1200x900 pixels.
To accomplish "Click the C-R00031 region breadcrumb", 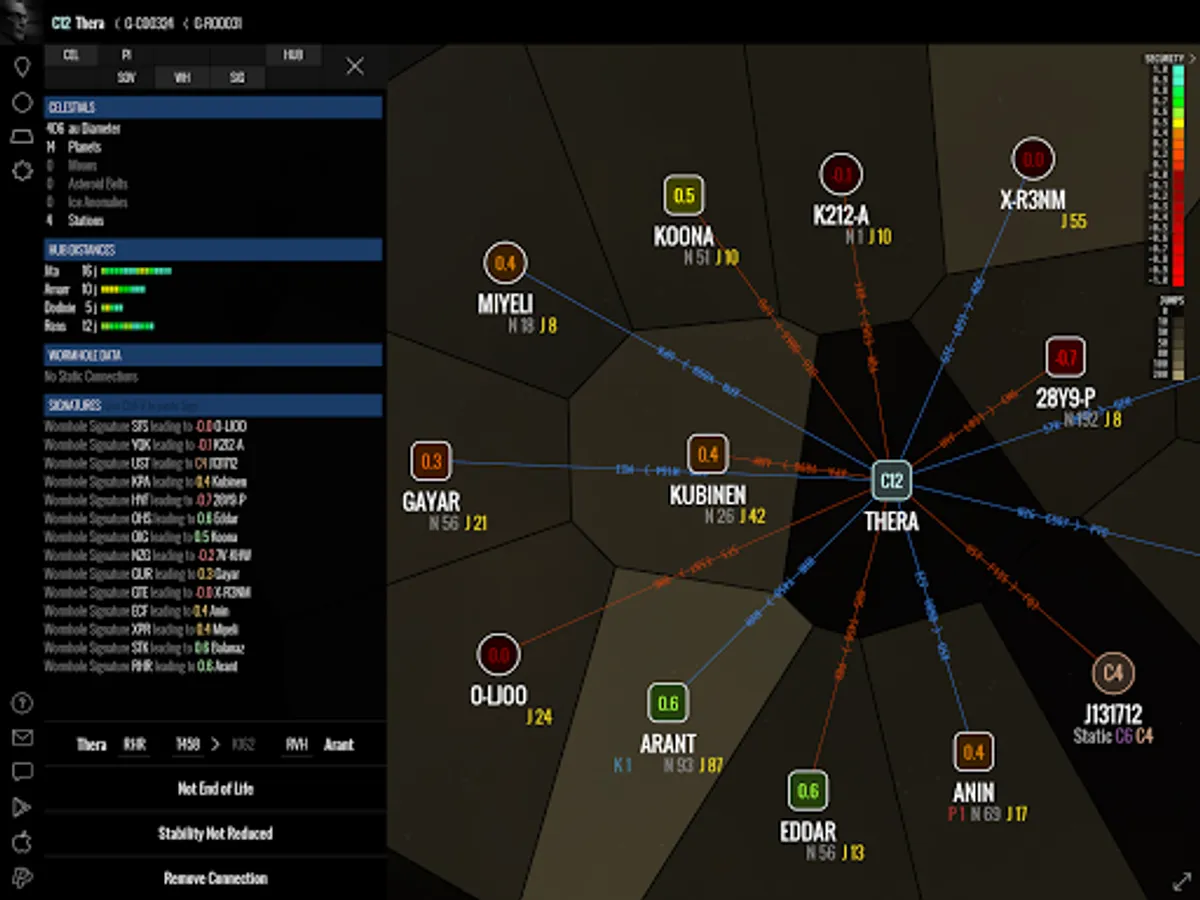I will click(x=217, y=23).
